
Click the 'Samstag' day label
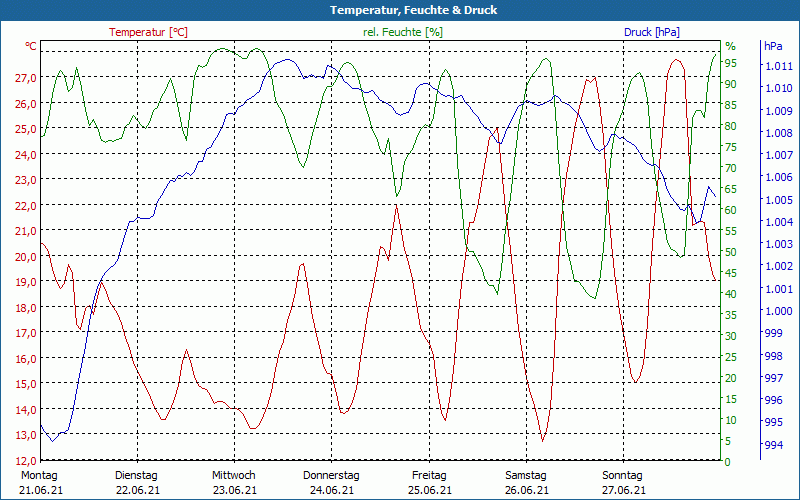[526, 476]
